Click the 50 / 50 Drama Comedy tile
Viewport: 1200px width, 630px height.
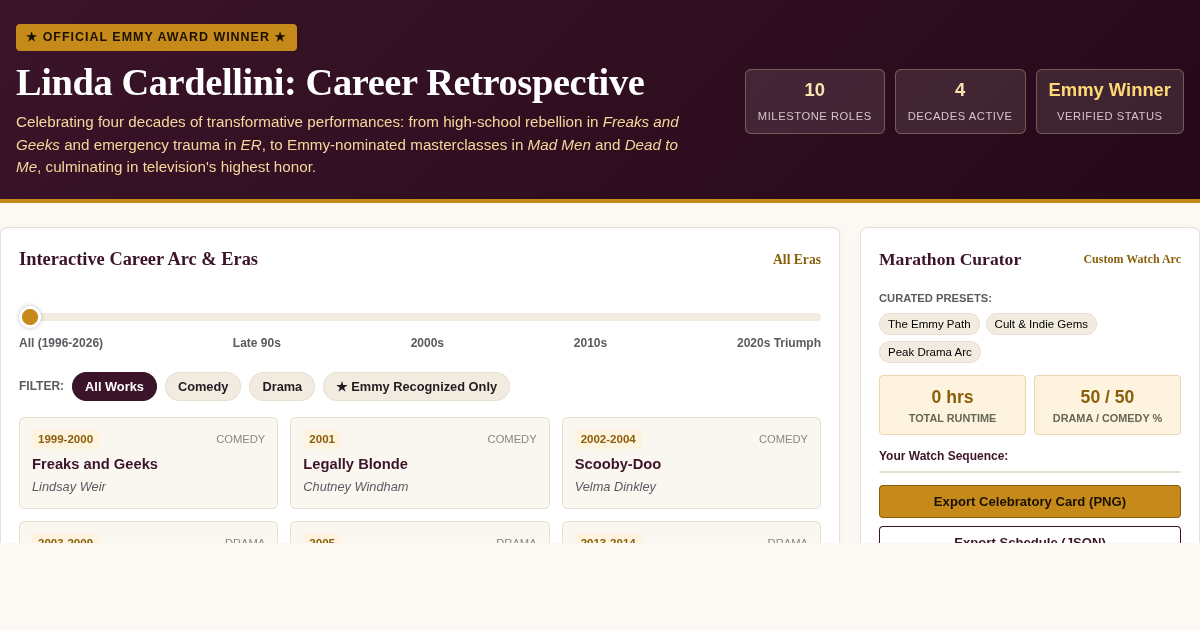(1107, 405)
